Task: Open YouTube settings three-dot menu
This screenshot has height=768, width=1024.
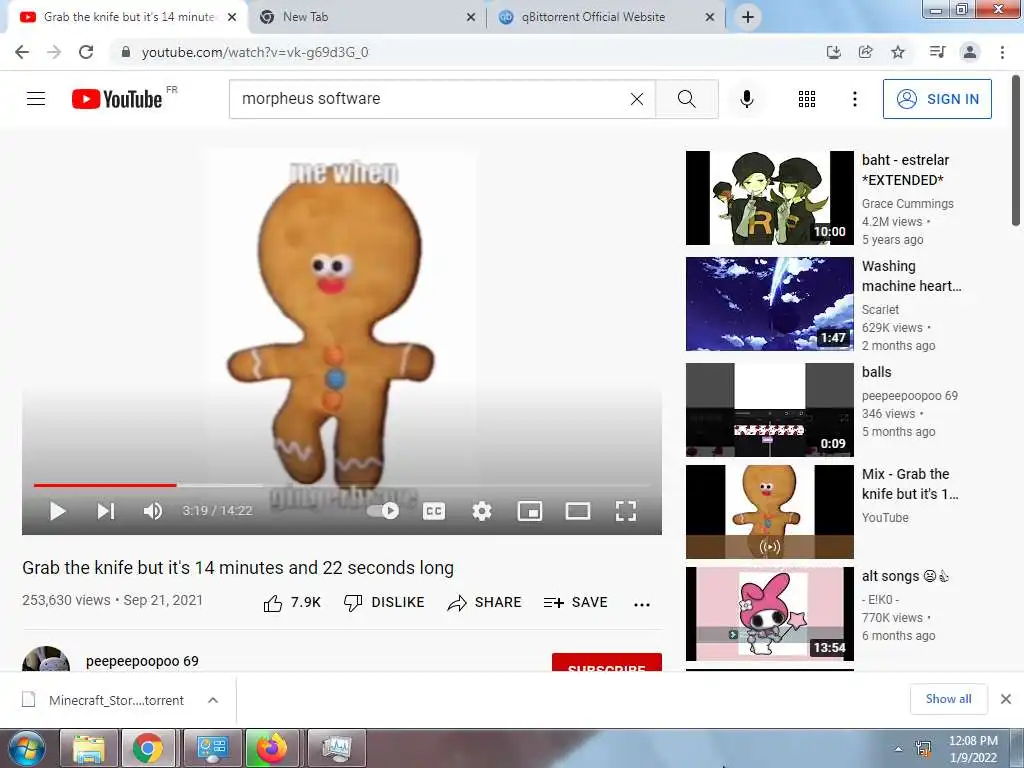Action: pyautogui.click(x=854, y=99)
